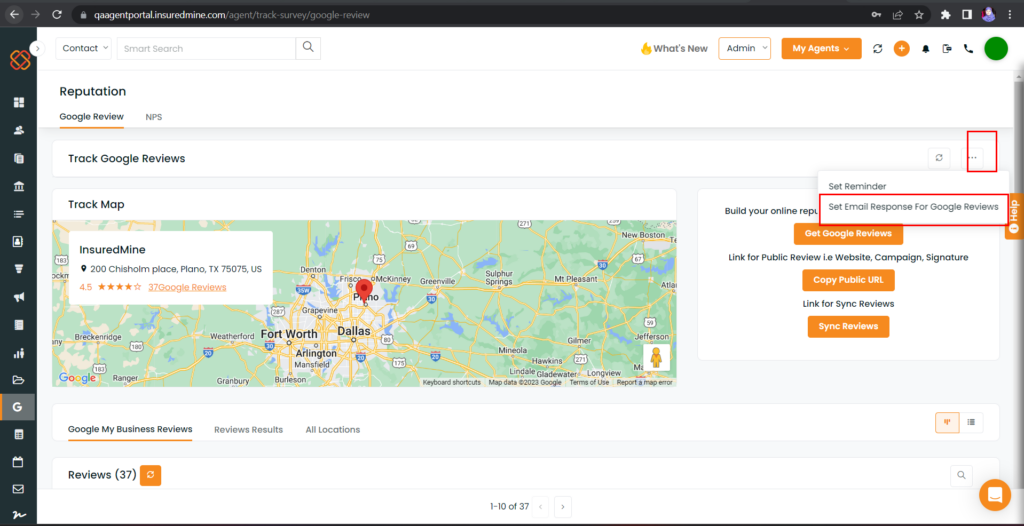The height and width of the screenshot is (526, 1024).
Task: Open the browser extensions puzzle icon
Action: click(x=945, y=14)
